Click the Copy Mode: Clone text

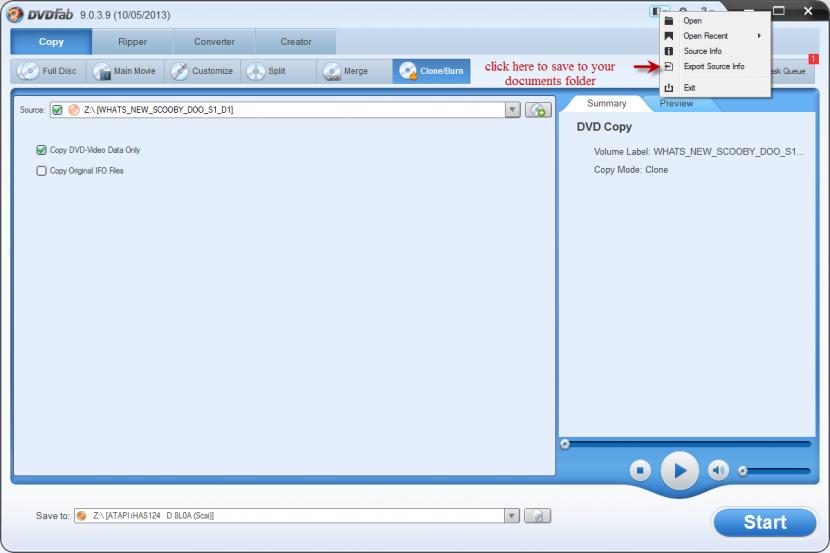[x=631, y=170]
